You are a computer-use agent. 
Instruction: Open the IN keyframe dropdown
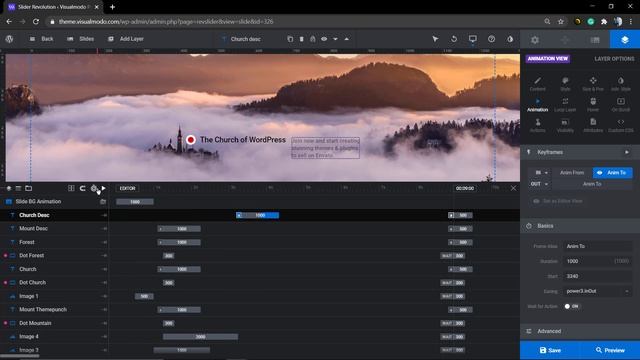point(541,173)
